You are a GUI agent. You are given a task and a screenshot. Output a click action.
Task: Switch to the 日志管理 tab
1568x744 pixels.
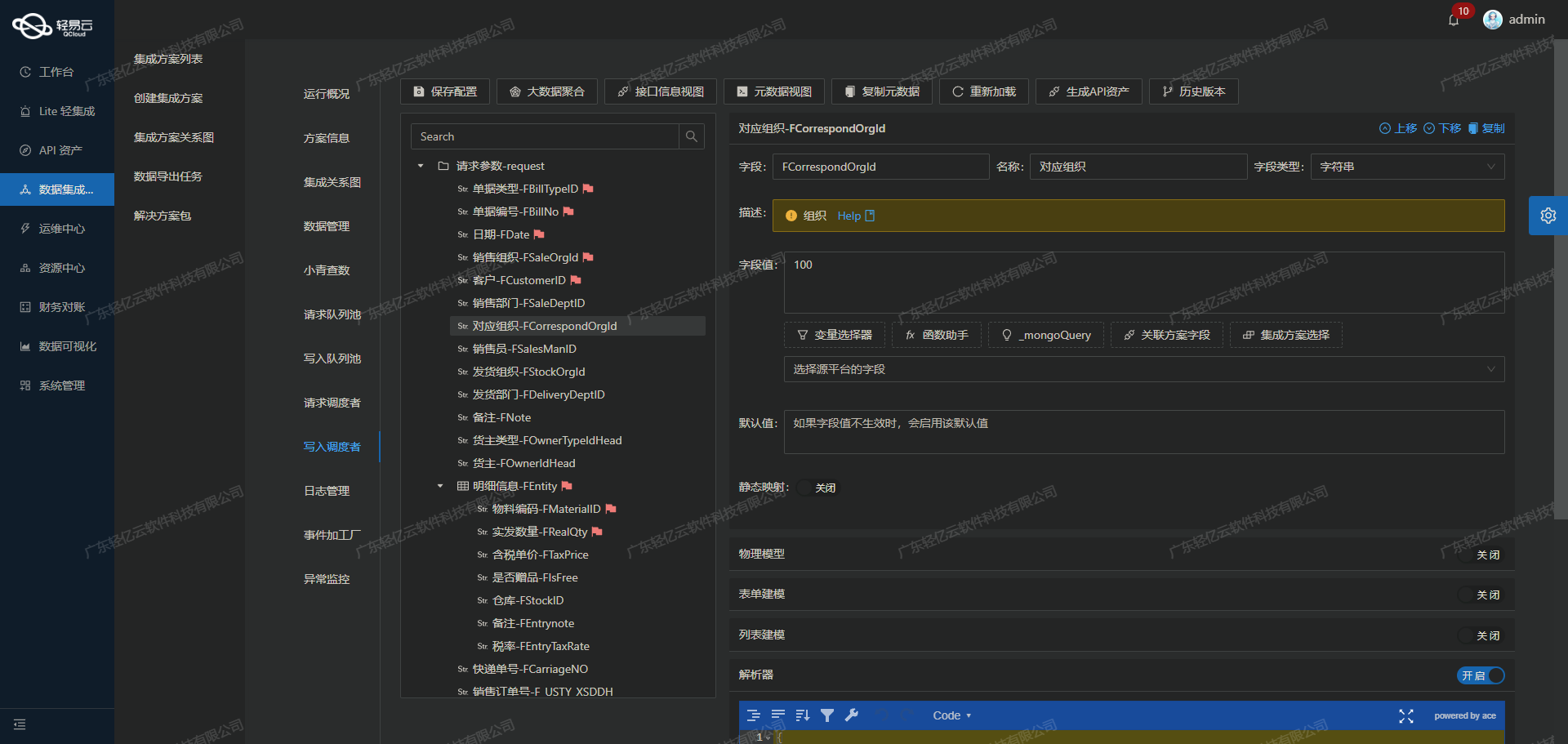[x=327, y=491]
